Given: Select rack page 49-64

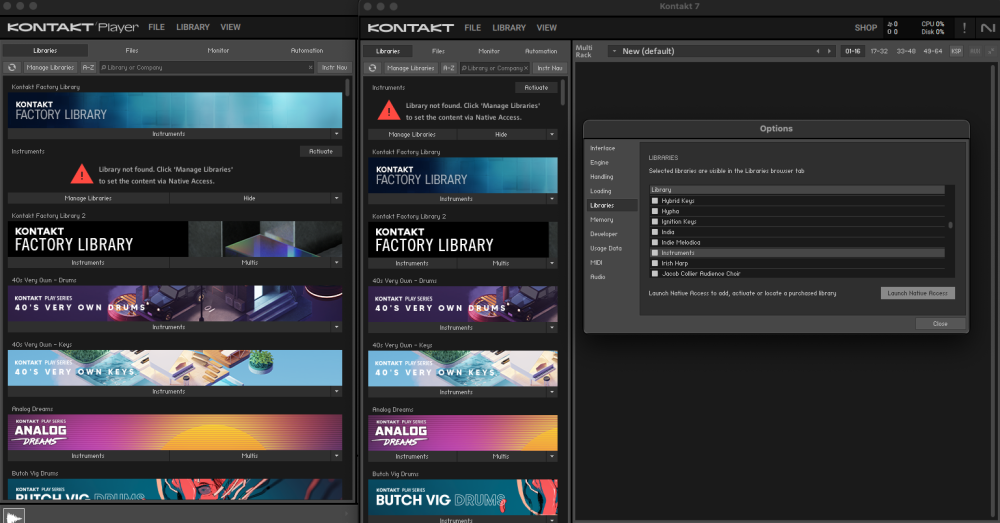Looking at the screenshot, I should pos(932,51).
